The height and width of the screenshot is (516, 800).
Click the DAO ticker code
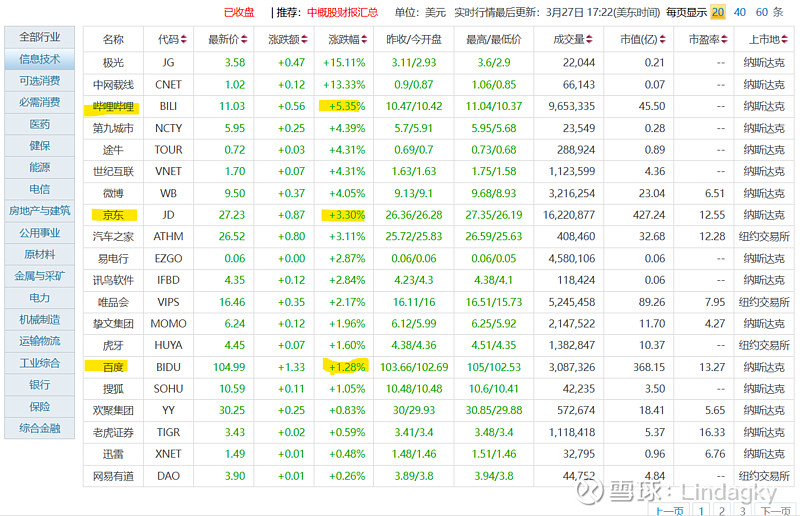tap(168, 476)
